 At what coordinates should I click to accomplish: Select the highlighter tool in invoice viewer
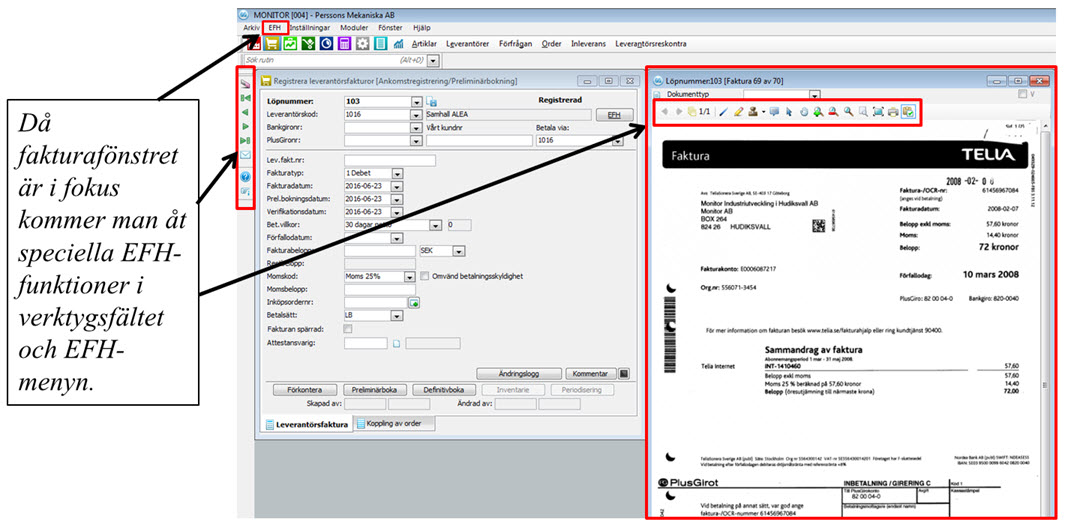[738, 112]
